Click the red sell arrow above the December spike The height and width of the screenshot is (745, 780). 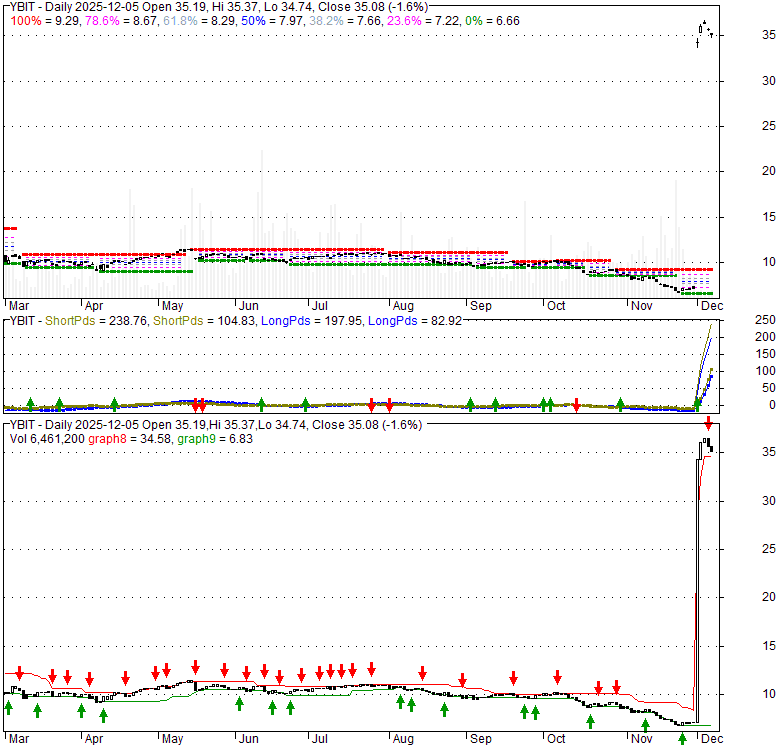click(708, 424)
